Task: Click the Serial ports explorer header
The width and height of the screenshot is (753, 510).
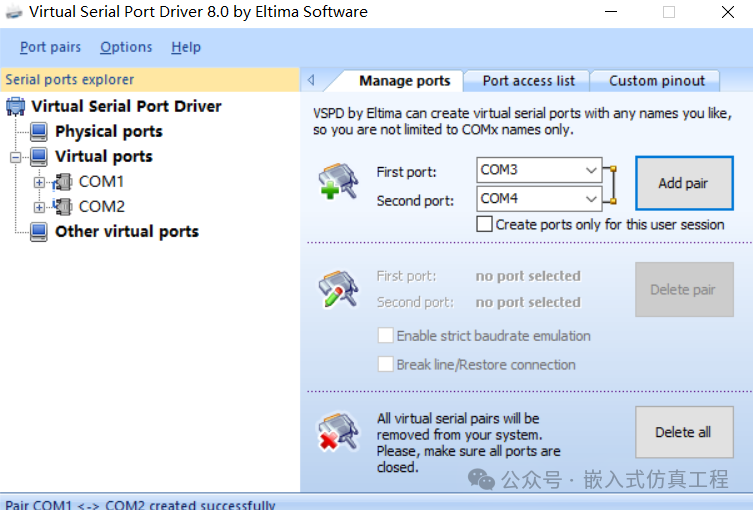Action: pyautogui.click(x=150, y=80)
